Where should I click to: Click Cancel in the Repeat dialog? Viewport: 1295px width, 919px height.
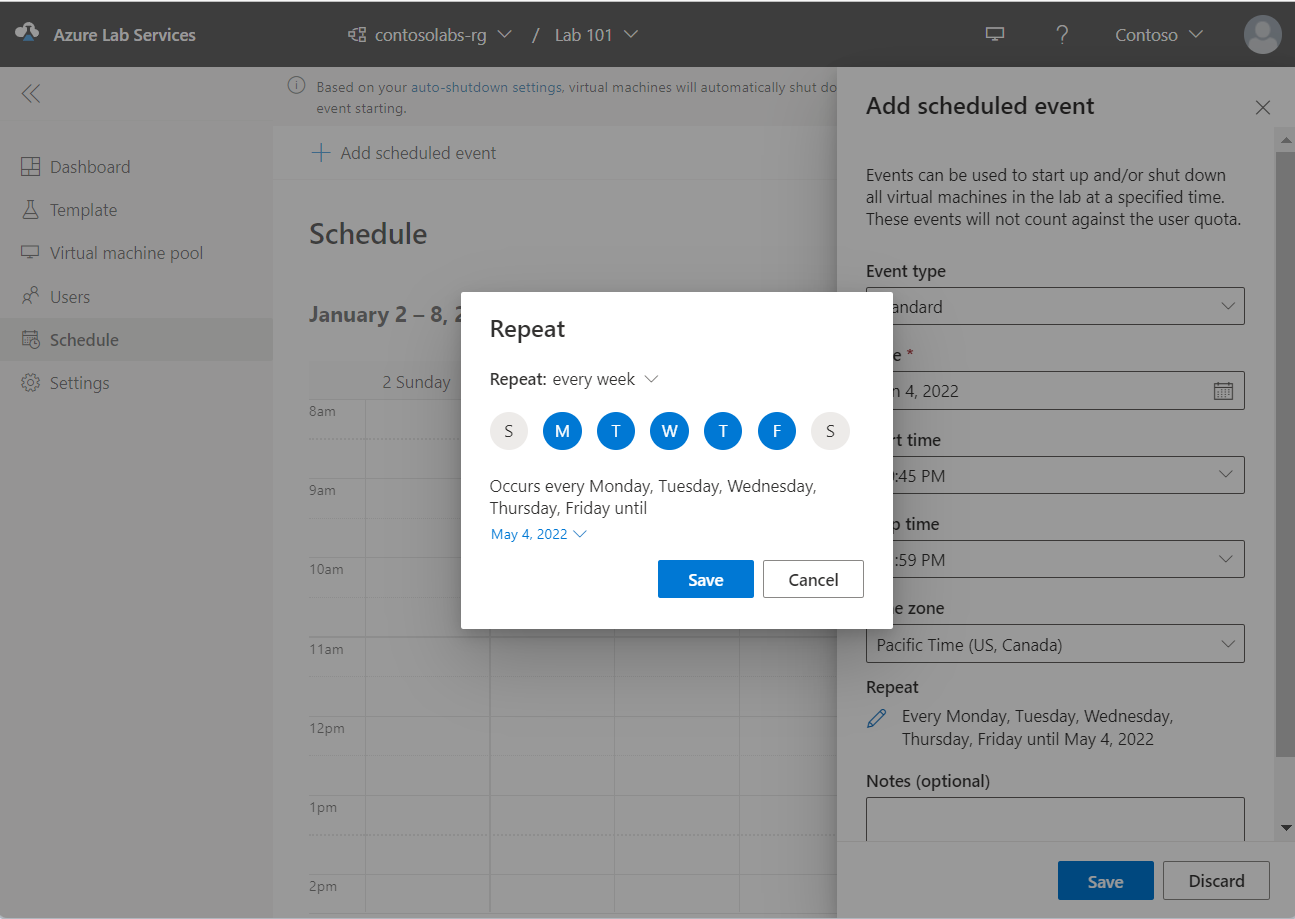(x=813, y=579)
